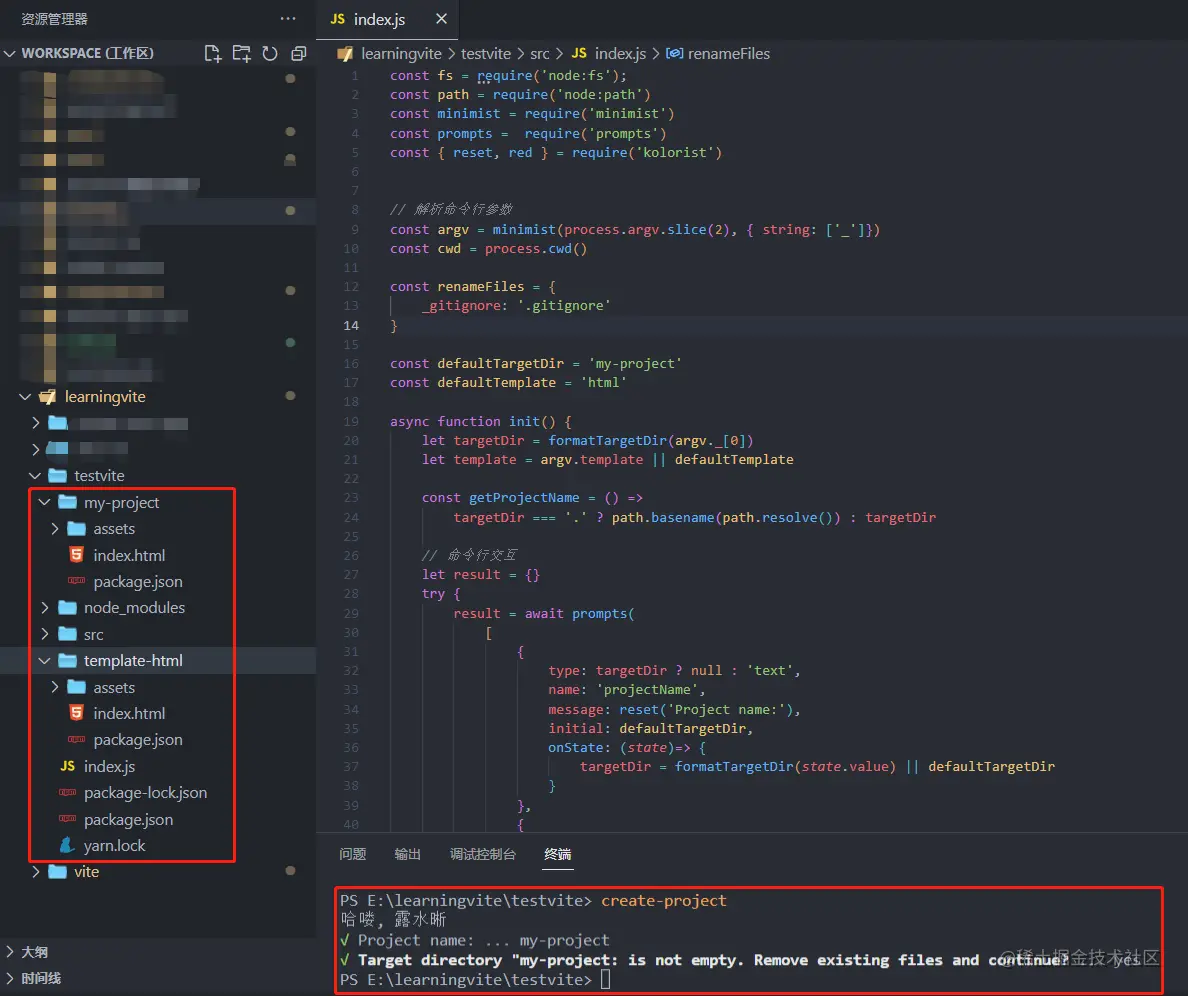Open index.html inside template-html
Image resolution: width=1188 pixels, height=996 pixels.
(129, 713)
